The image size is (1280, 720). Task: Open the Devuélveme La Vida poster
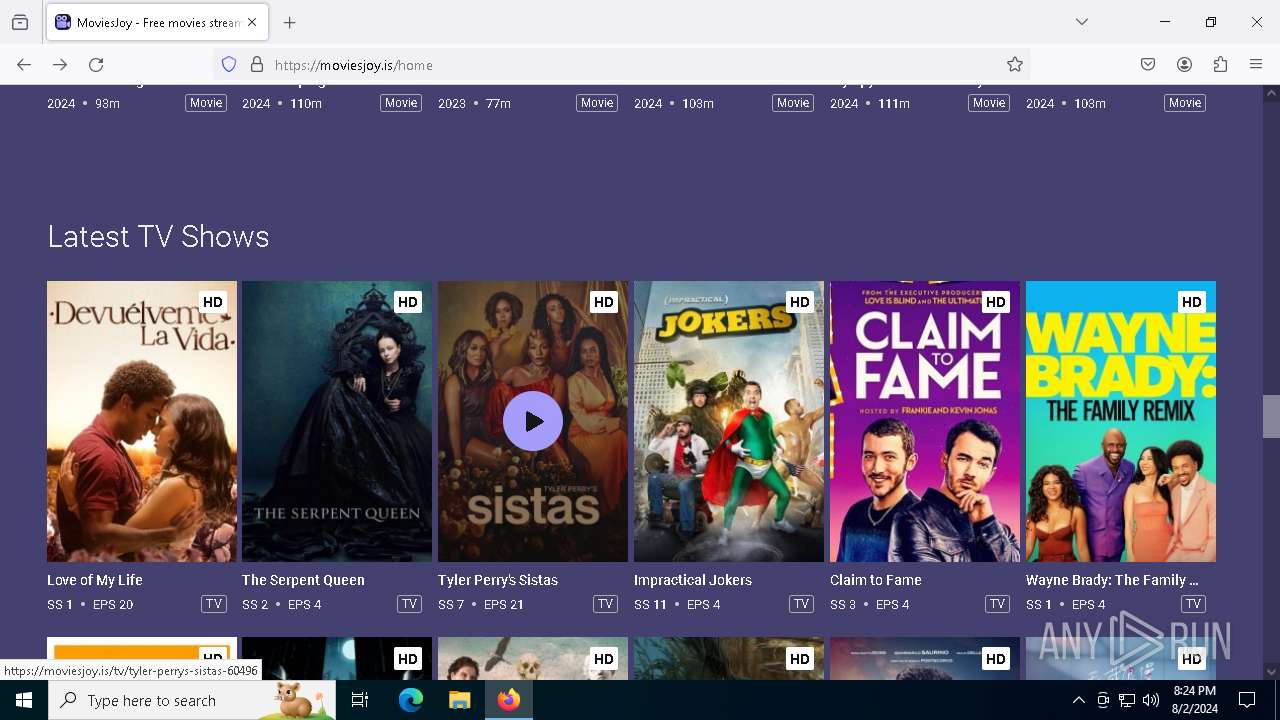pos(142,421)
